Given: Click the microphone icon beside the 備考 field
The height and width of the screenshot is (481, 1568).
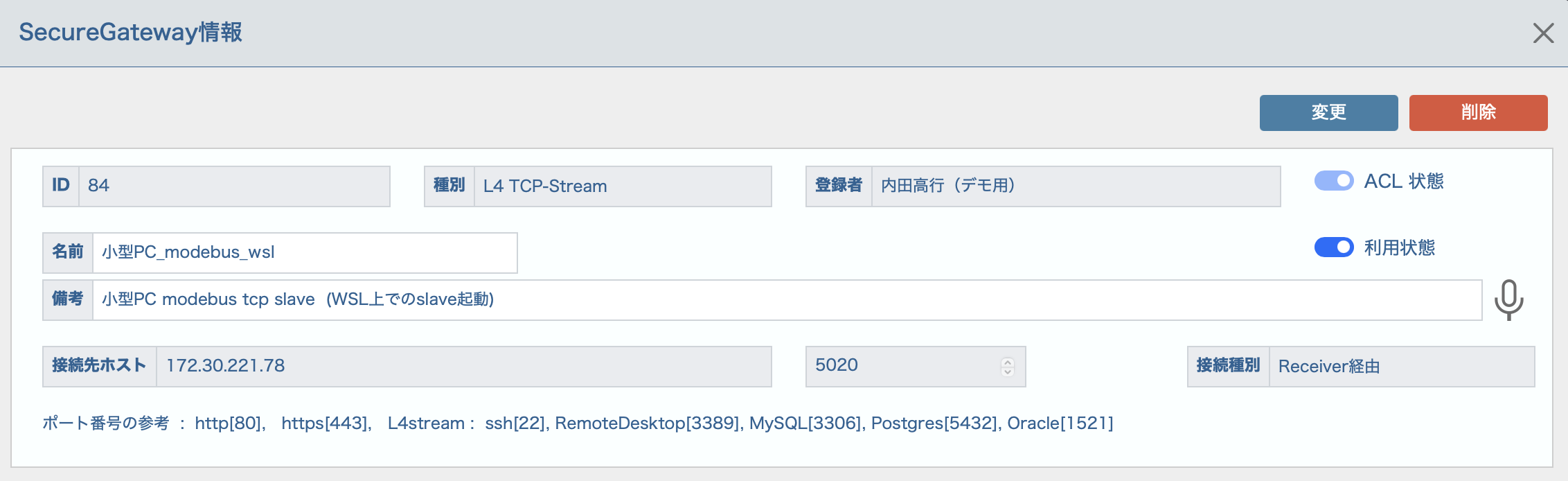Looking at the screenshot, I should [1508, 300].
